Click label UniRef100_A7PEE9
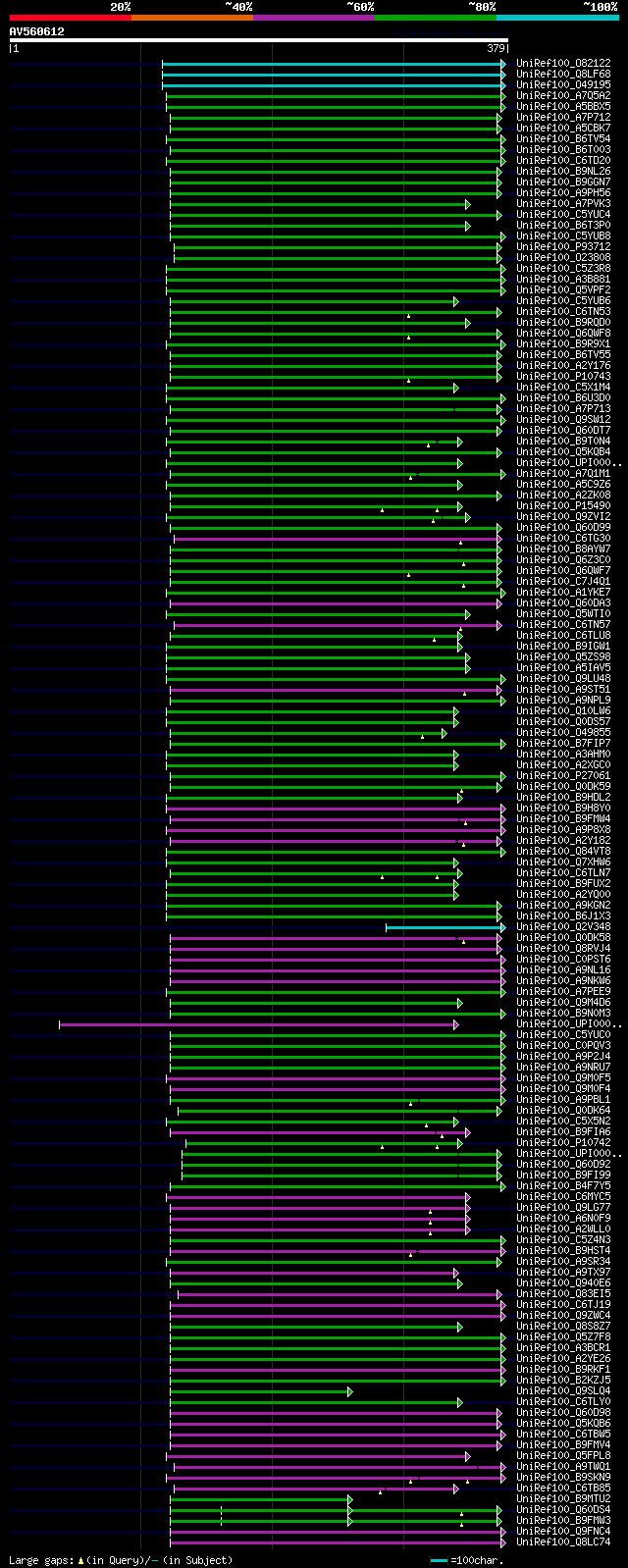Image resolution: width=628 pixels, height=1568 pixels. [x=563, y=991]
